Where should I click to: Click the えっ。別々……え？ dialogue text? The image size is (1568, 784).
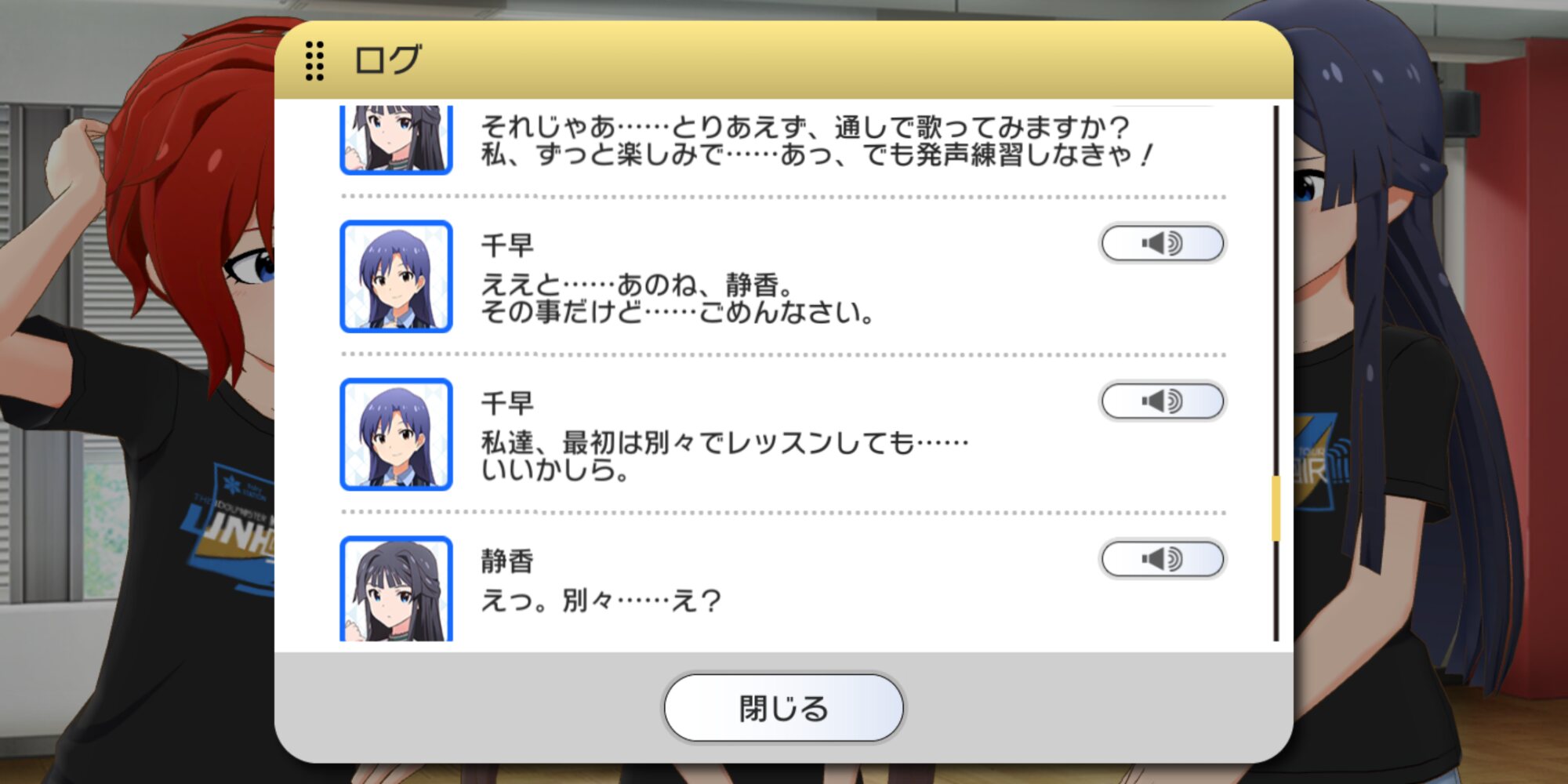601,601
